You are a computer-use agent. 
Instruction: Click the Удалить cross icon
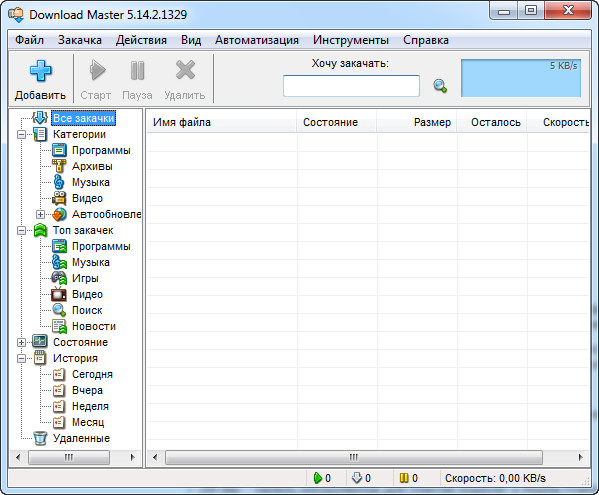coord(185,70)
